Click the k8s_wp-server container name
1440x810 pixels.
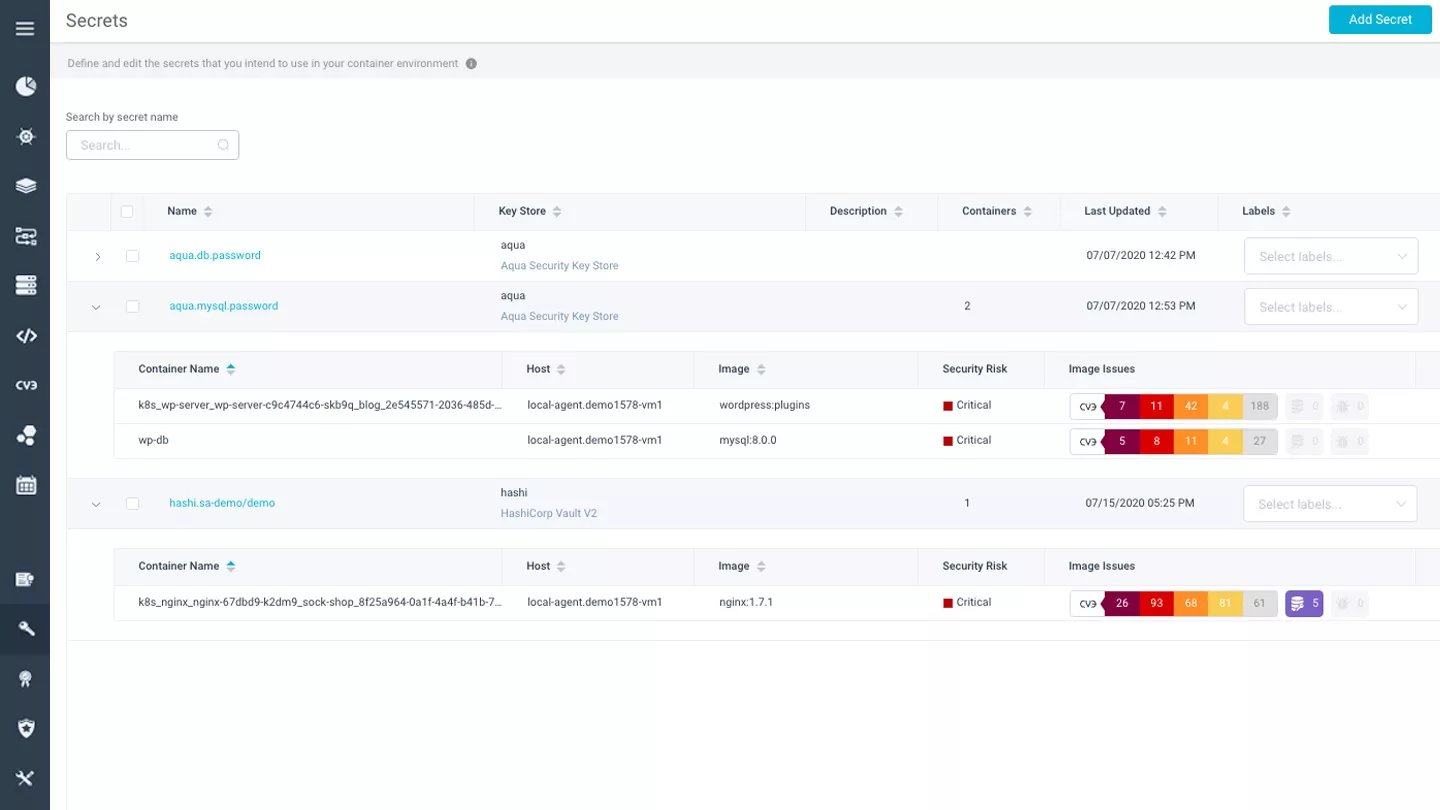coord(320,406)
